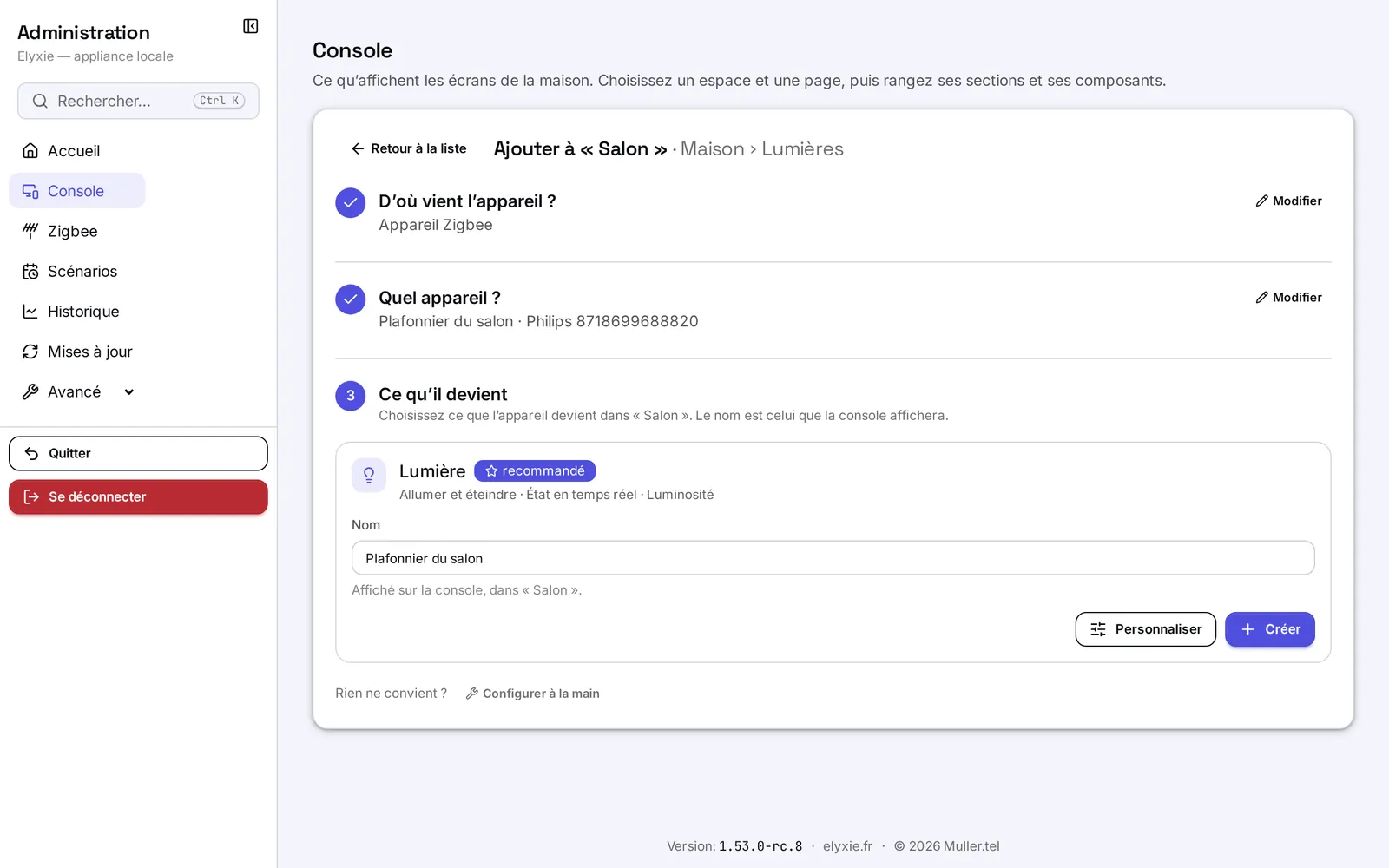Click the checkmark of D'où vient l'appareil
Image resolution: width=1389 pixels, height=868 pixels.
point(351,203)
